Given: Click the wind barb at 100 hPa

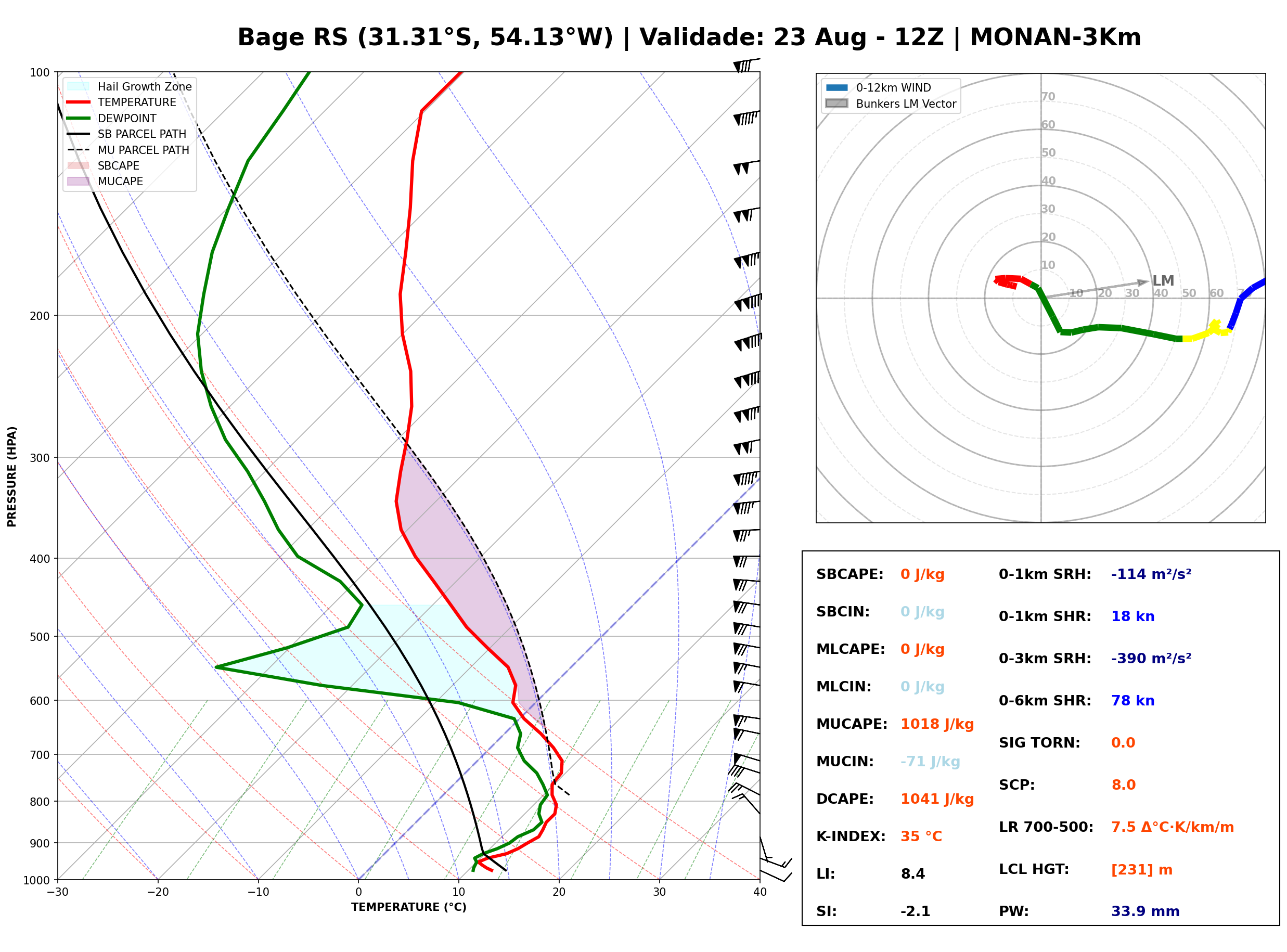Looking at the screenshot, I should click(747, 65).
